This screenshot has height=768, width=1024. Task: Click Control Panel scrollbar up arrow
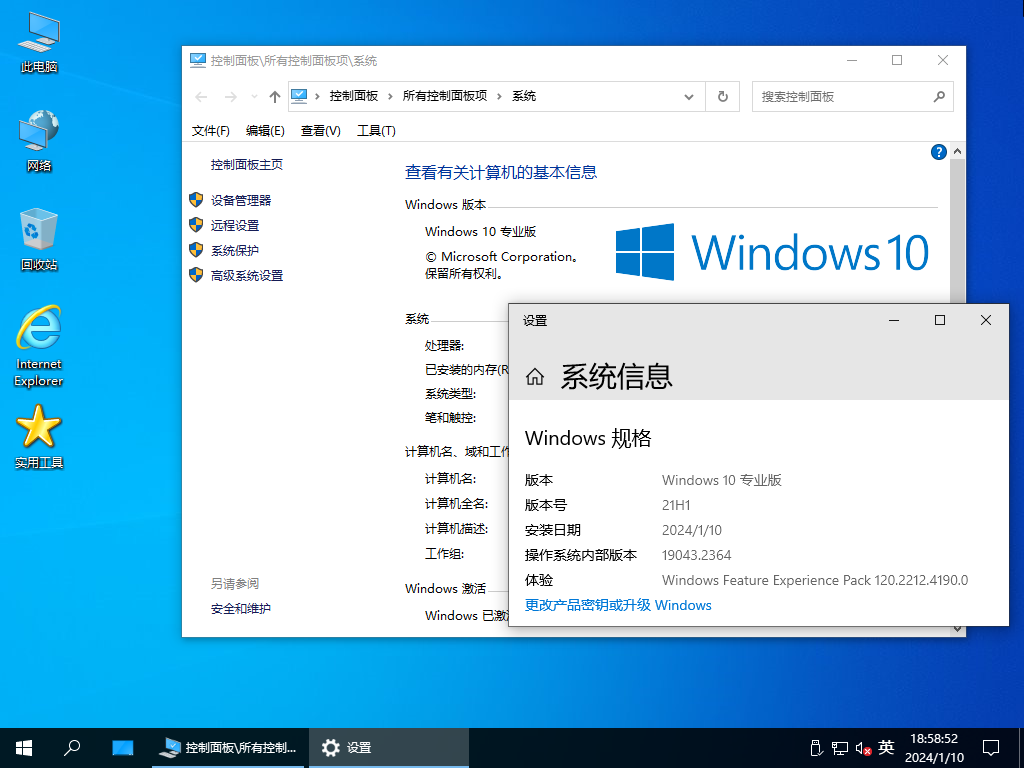[x=957, y=152]
